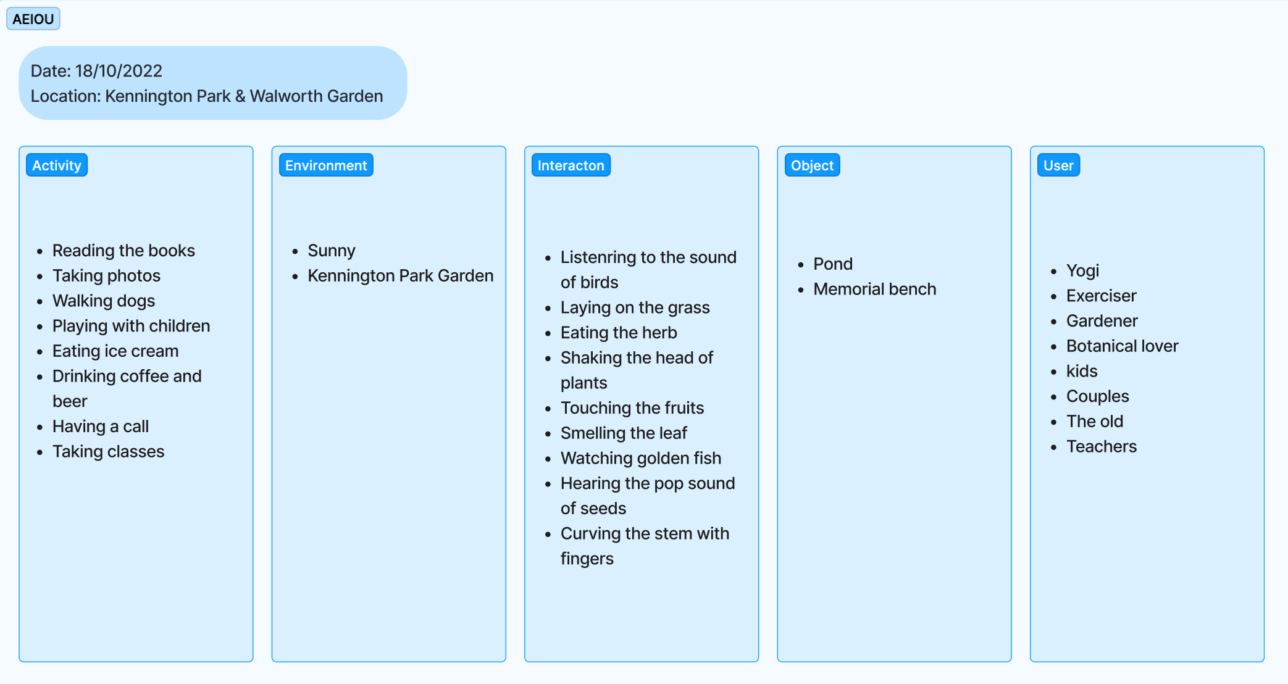Click the Date: 18/10/2022 text
1288x684 pixels.
[x=96, y=71]
